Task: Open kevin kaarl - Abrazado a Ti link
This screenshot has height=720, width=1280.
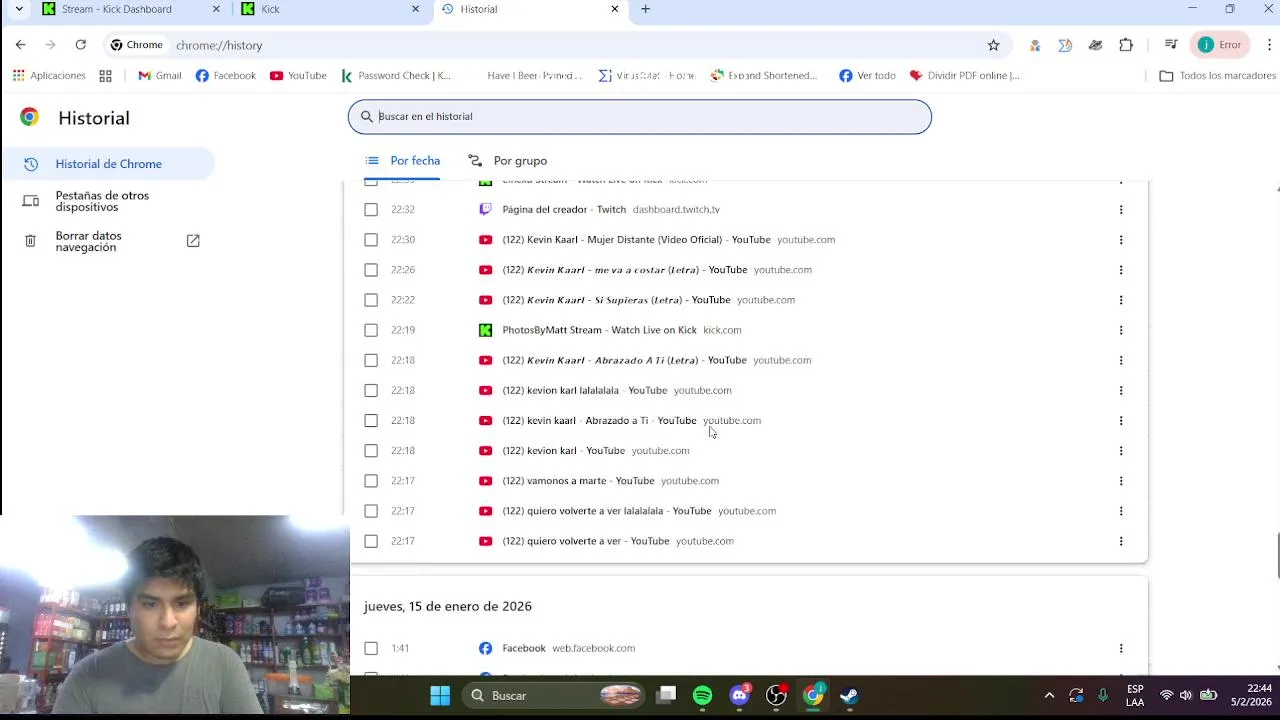Action: [599, 421]
